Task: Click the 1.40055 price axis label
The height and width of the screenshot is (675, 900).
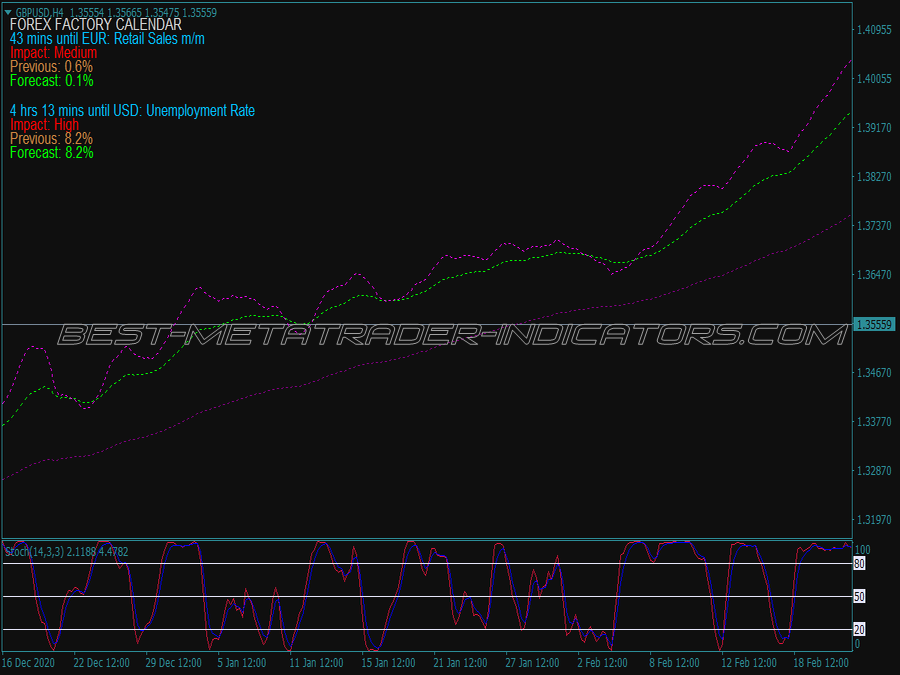Action: [874, 79]
